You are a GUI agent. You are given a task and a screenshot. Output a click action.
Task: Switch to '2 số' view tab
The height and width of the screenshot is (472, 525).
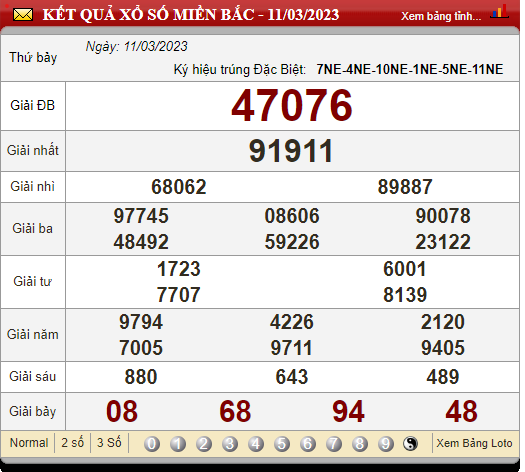[x=72, y=443]
